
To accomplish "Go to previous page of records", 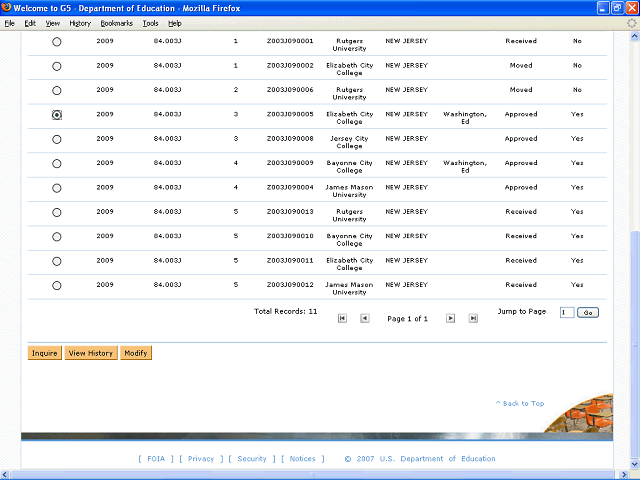I will pos(364,318).
